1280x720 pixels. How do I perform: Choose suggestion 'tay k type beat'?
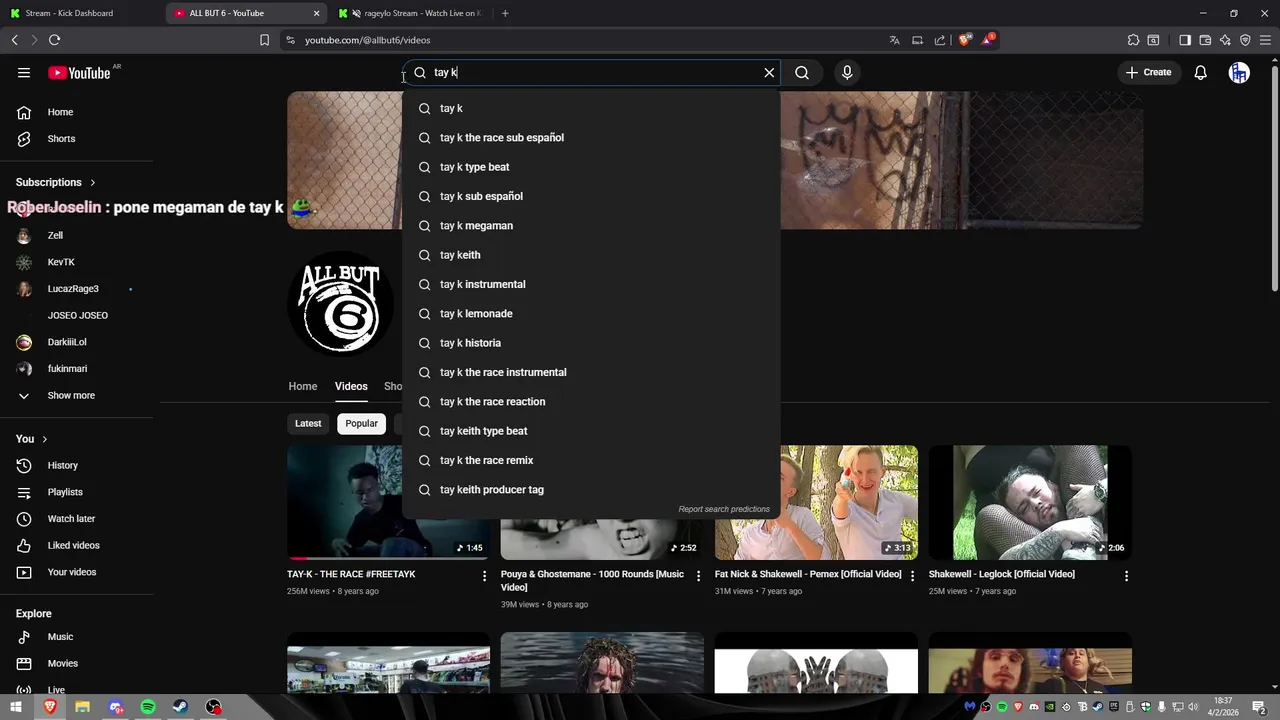click(x=591, y=167)
